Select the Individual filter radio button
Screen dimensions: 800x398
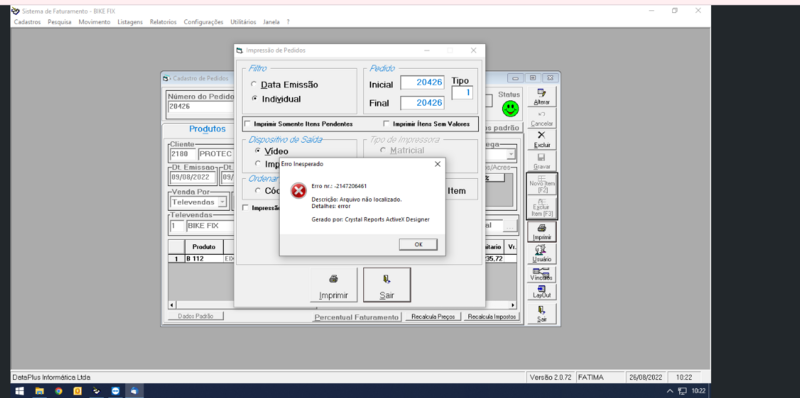click(254, 98)
